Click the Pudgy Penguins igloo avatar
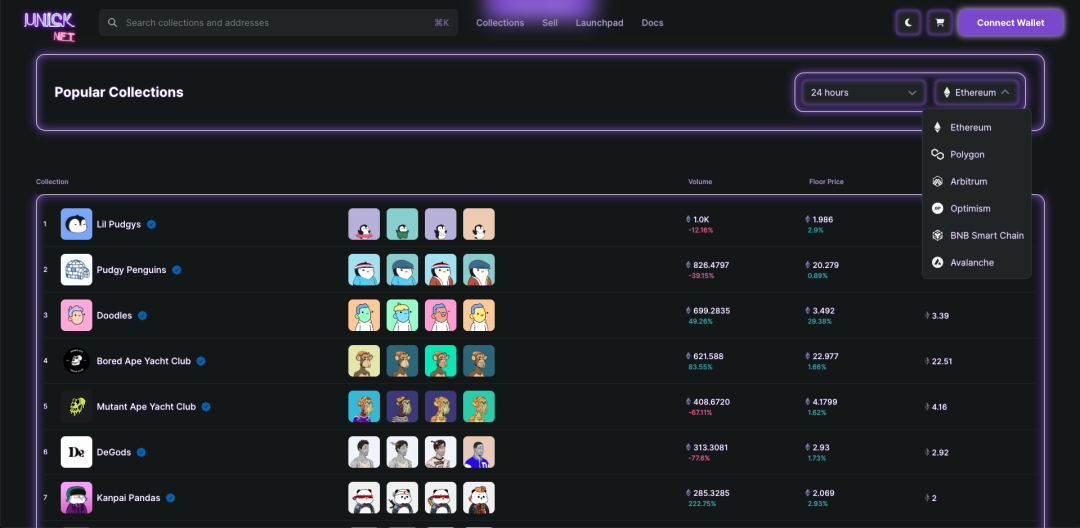This screenshot has height=528, width=1080. pos(76,270)
